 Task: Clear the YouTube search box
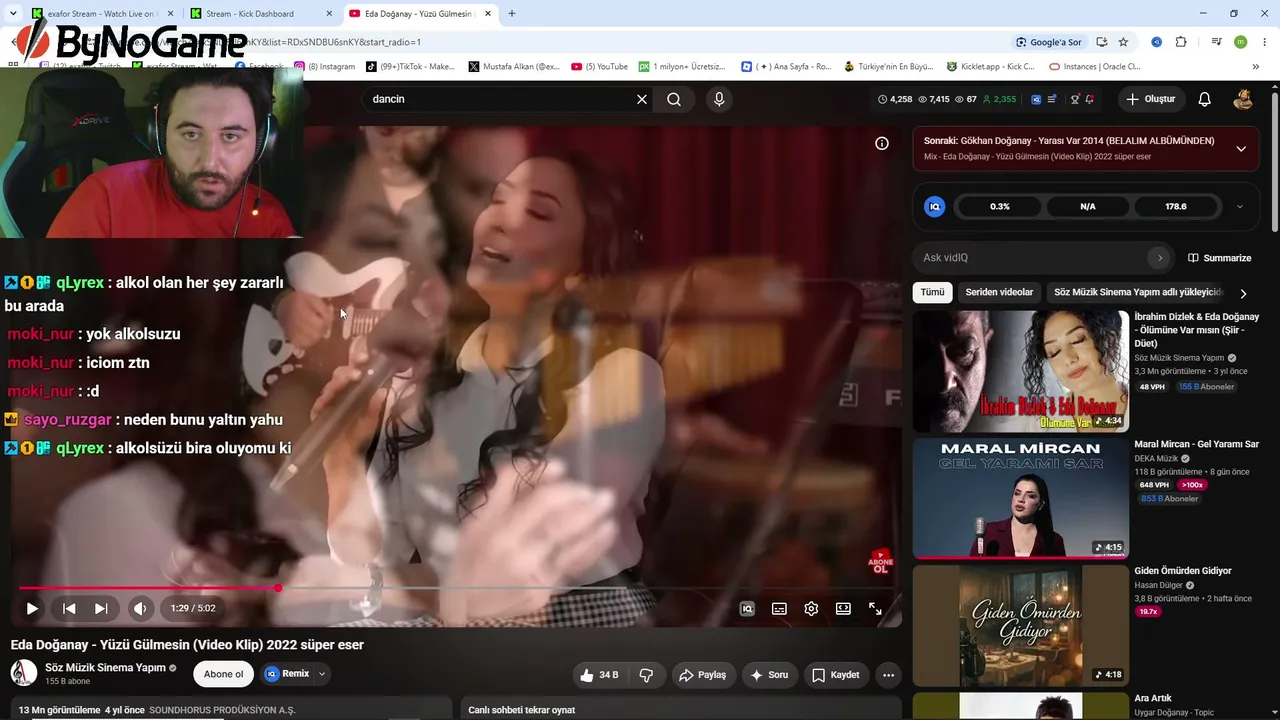(x=642, y=99)
